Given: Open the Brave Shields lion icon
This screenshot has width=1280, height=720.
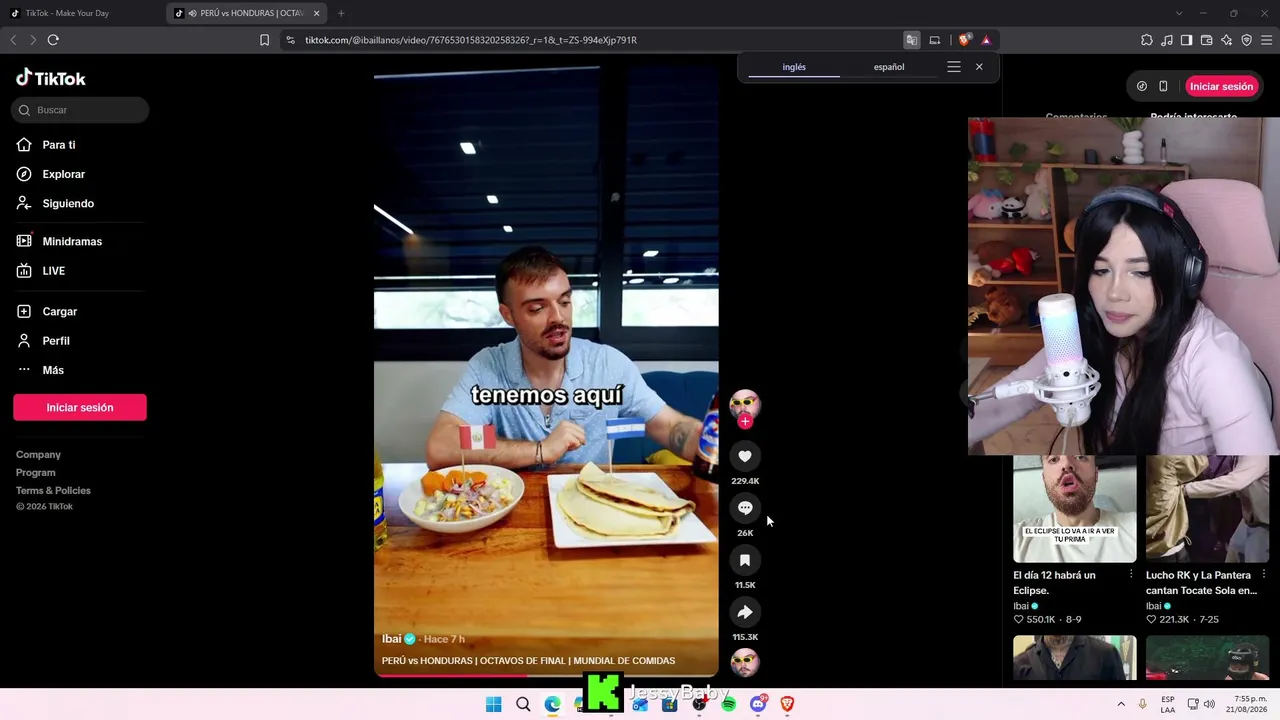Looking at the screenshot, I should (x=964, y=40).
